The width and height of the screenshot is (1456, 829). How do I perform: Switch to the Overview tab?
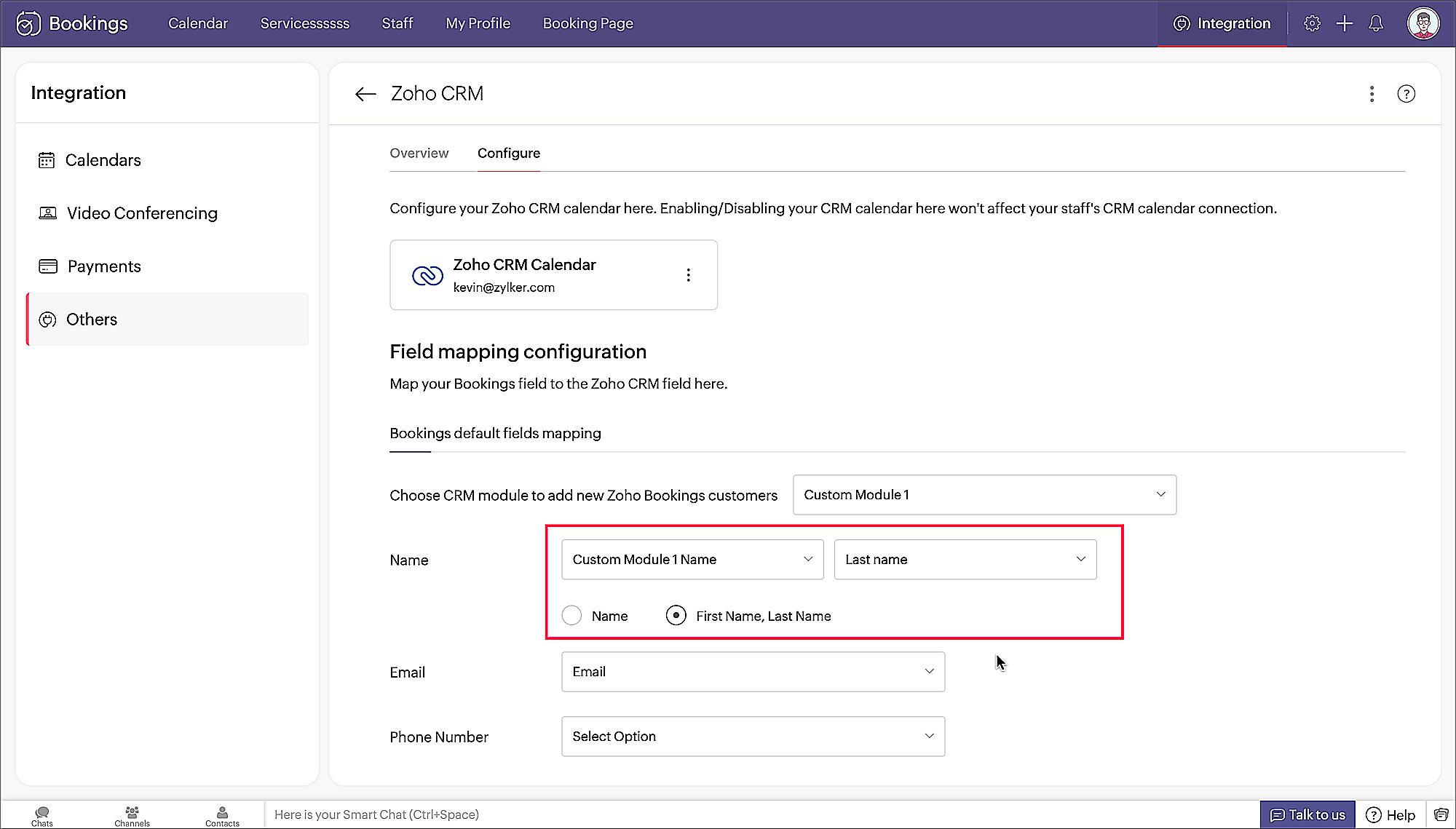(x=419, y=154)
